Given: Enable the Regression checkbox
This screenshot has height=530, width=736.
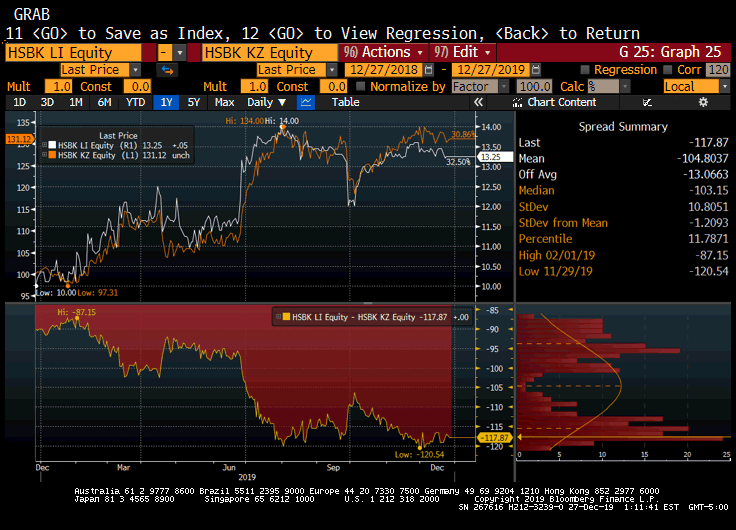Looking at the screenshot, I should 585,70.
